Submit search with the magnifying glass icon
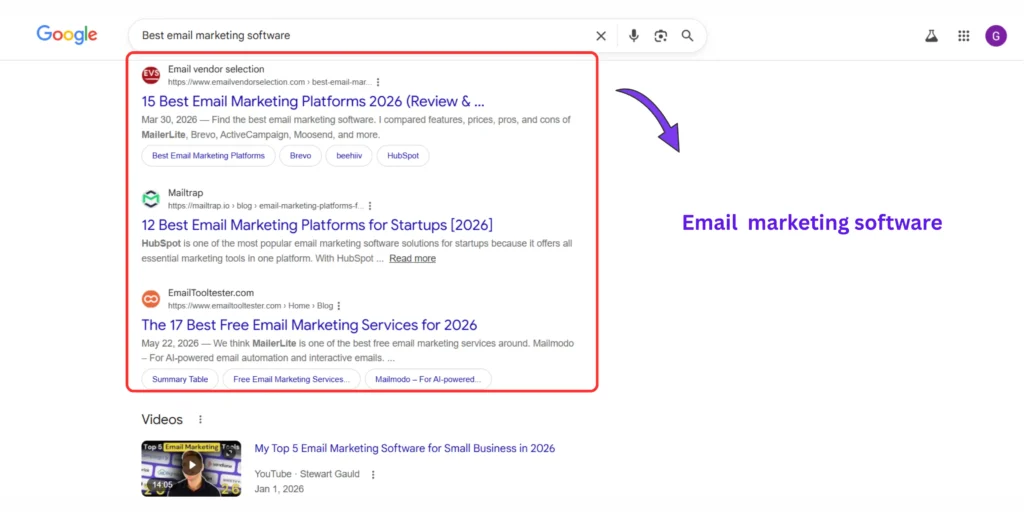1024x512 pixels. [x=688, y=35]
